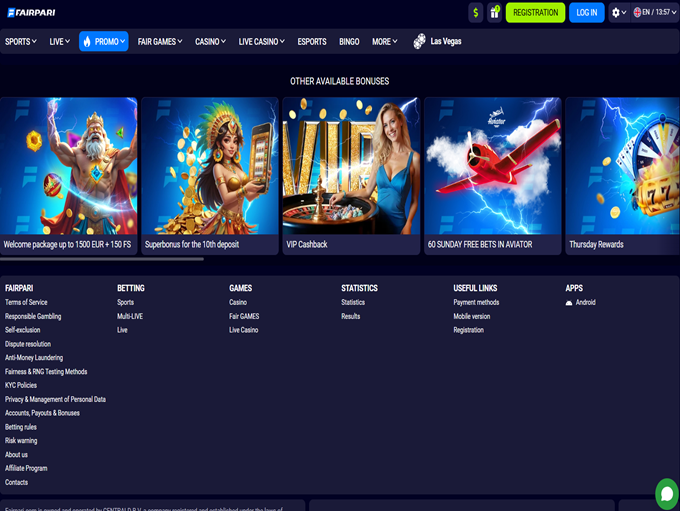This screenshot has width=680, height=511.
Task: Open the Responsible Gambling link
Action: tap(33, 316)
